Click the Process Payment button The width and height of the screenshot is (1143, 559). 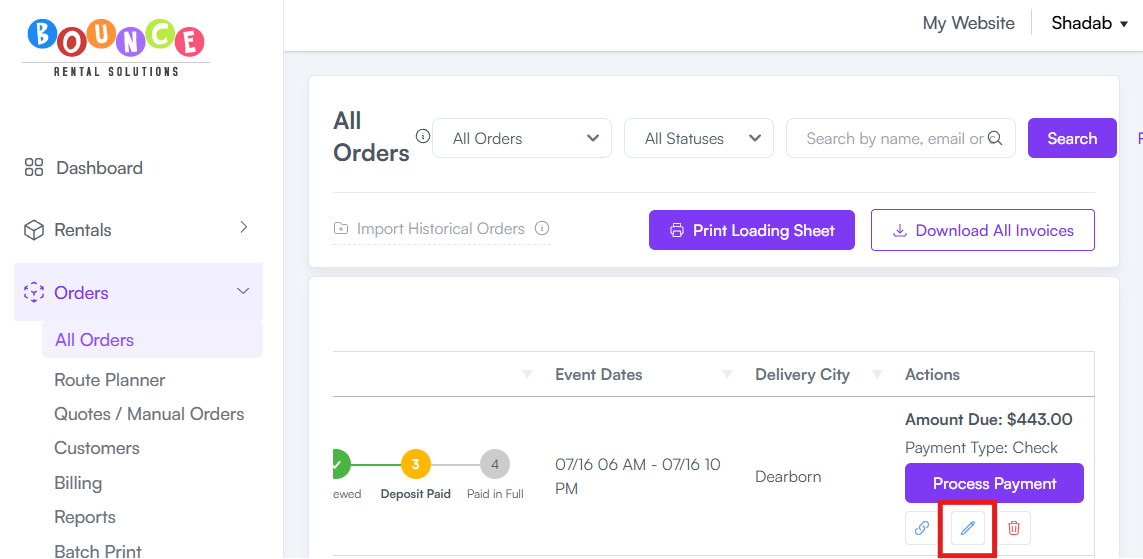(994, 483)
